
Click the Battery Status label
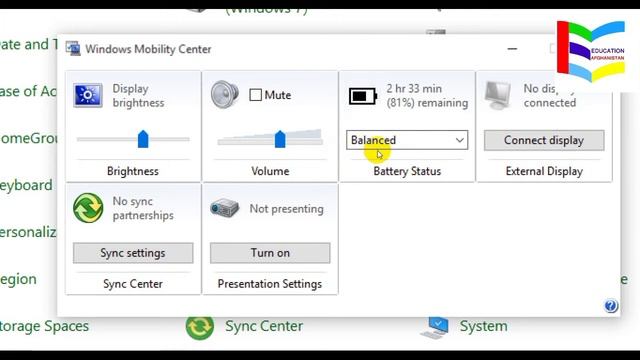(x=407, y=171)
